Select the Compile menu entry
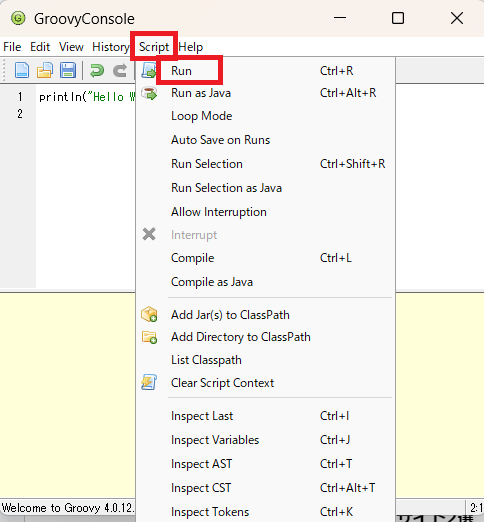The width and height of the screenshot is (484, 522). tap(265, 258)
